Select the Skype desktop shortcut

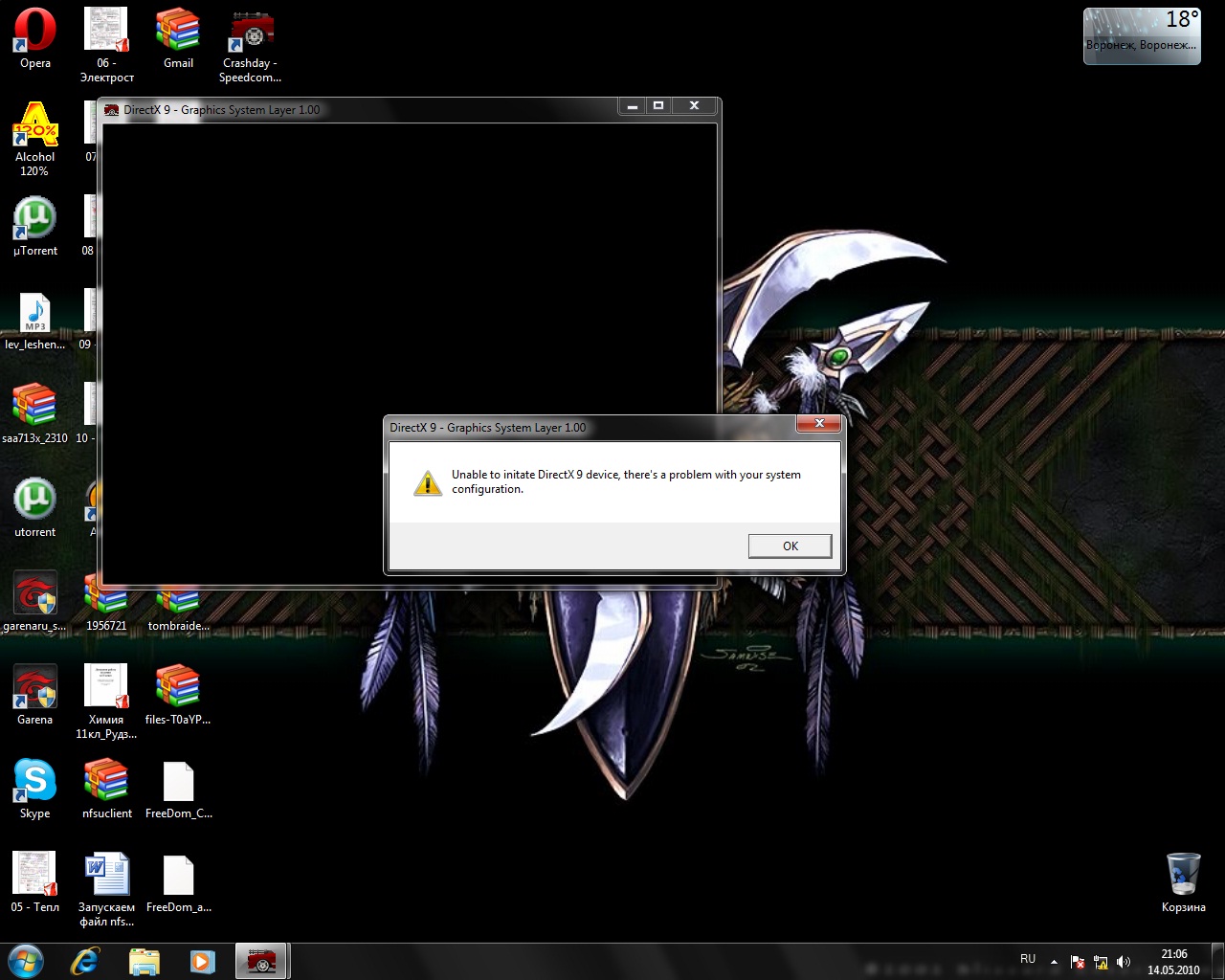click(35, 789)
